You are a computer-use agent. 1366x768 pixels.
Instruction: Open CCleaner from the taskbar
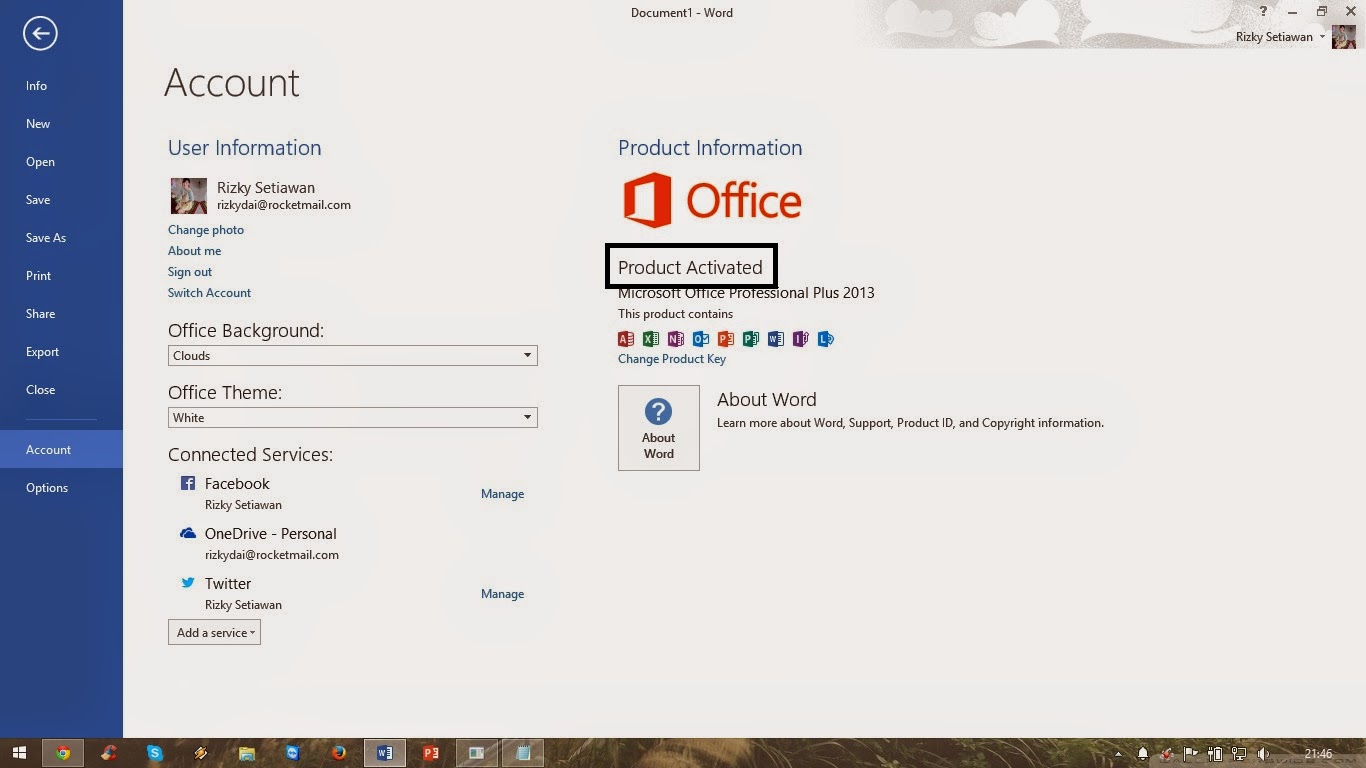coord(109,753)
